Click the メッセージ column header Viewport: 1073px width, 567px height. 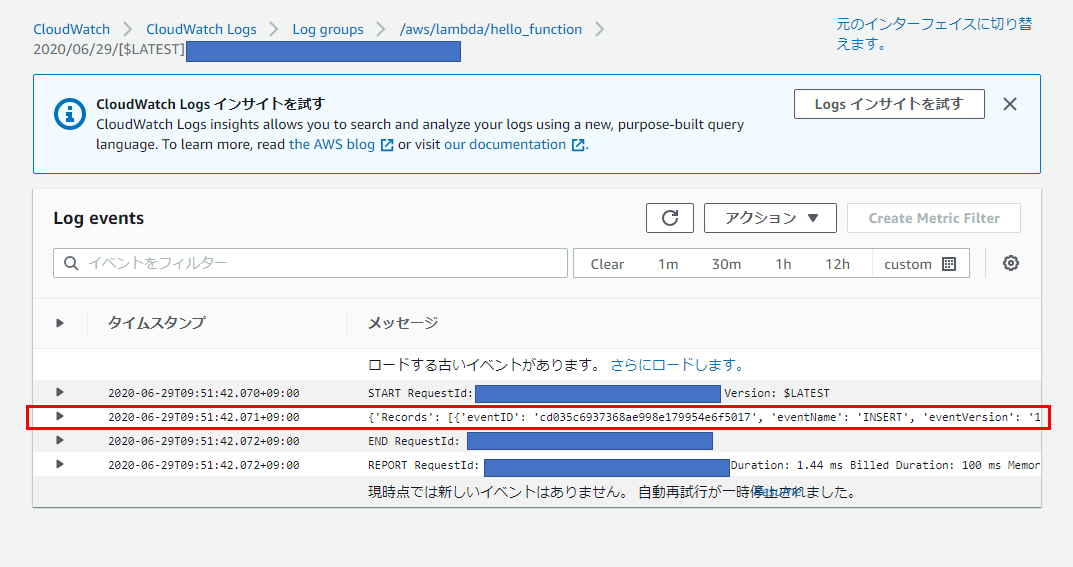pos(403,323)
